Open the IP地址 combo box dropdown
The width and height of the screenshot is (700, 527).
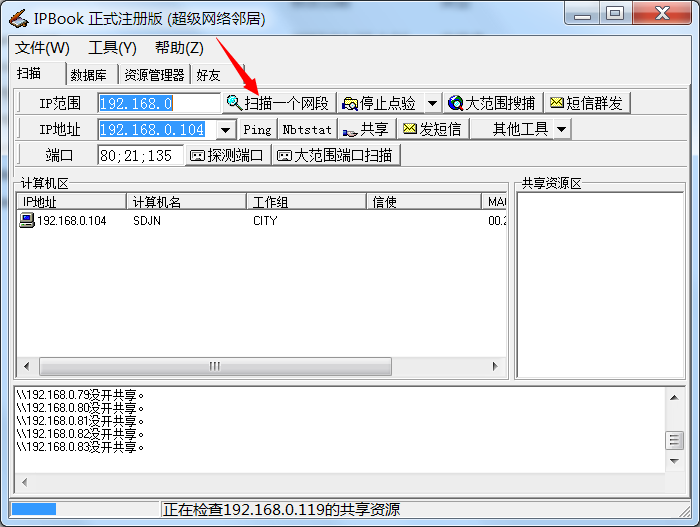tap(226, 130)
